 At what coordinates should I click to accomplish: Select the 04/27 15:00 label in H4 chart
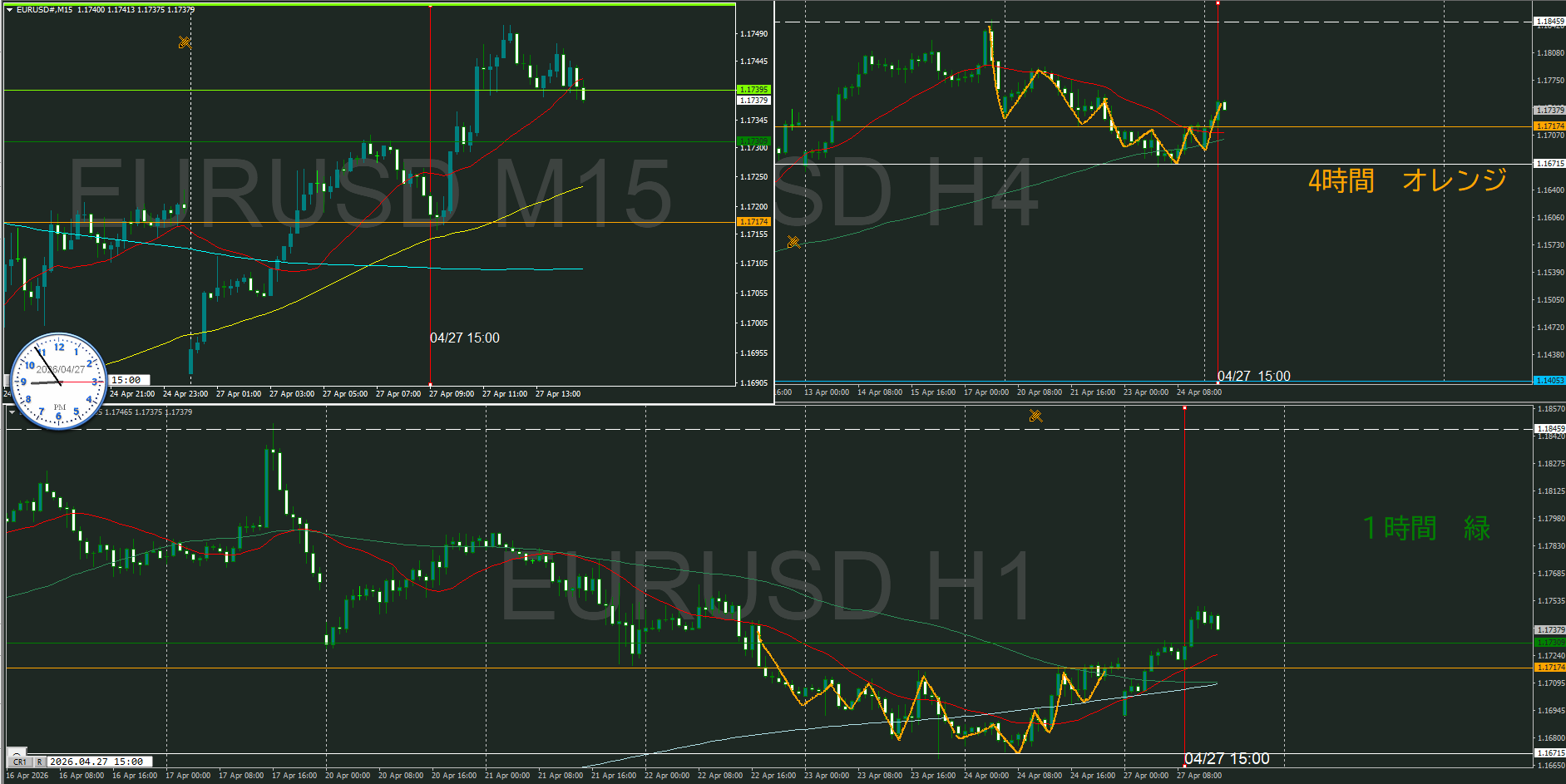coord(1253,376)
